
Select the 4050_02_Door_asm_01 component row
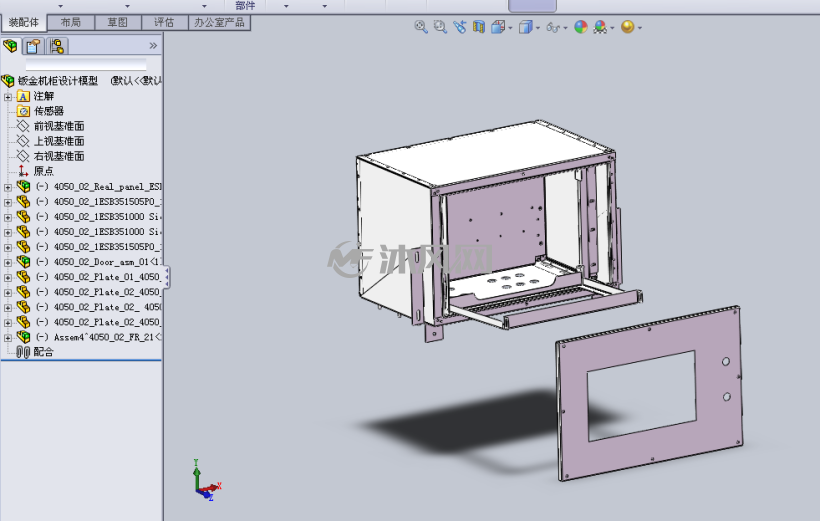89,262
